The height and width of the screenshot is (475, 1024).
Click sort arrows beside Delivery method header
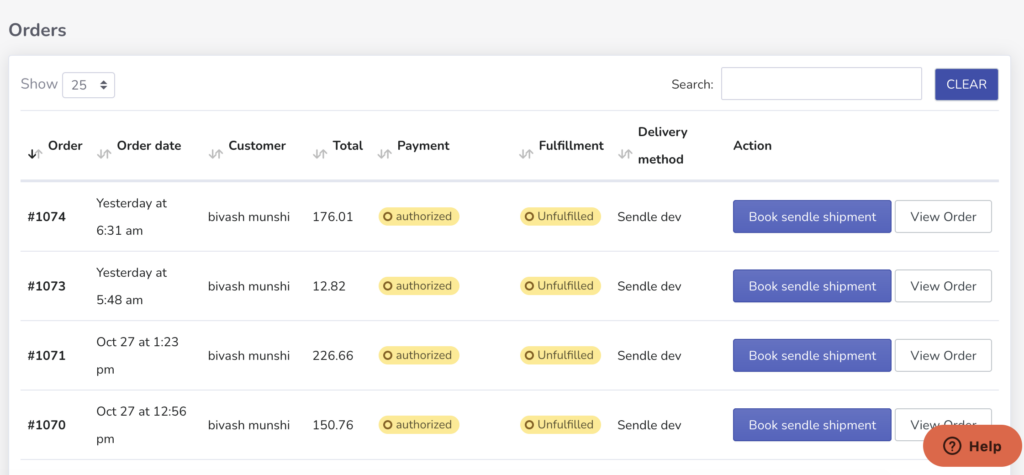(625, 154)
